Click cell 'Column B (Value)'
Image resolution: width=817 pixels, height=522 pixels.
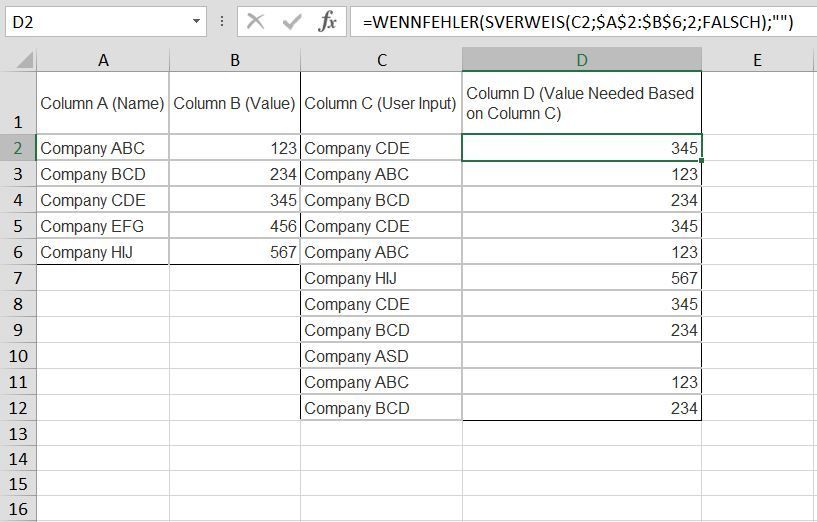(x=235, y=103)
